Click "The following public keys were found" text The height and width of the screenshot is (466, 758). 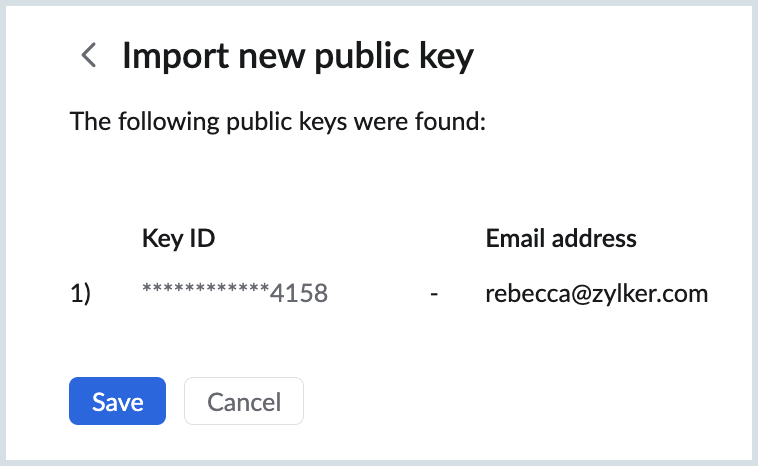pos(277,123)
